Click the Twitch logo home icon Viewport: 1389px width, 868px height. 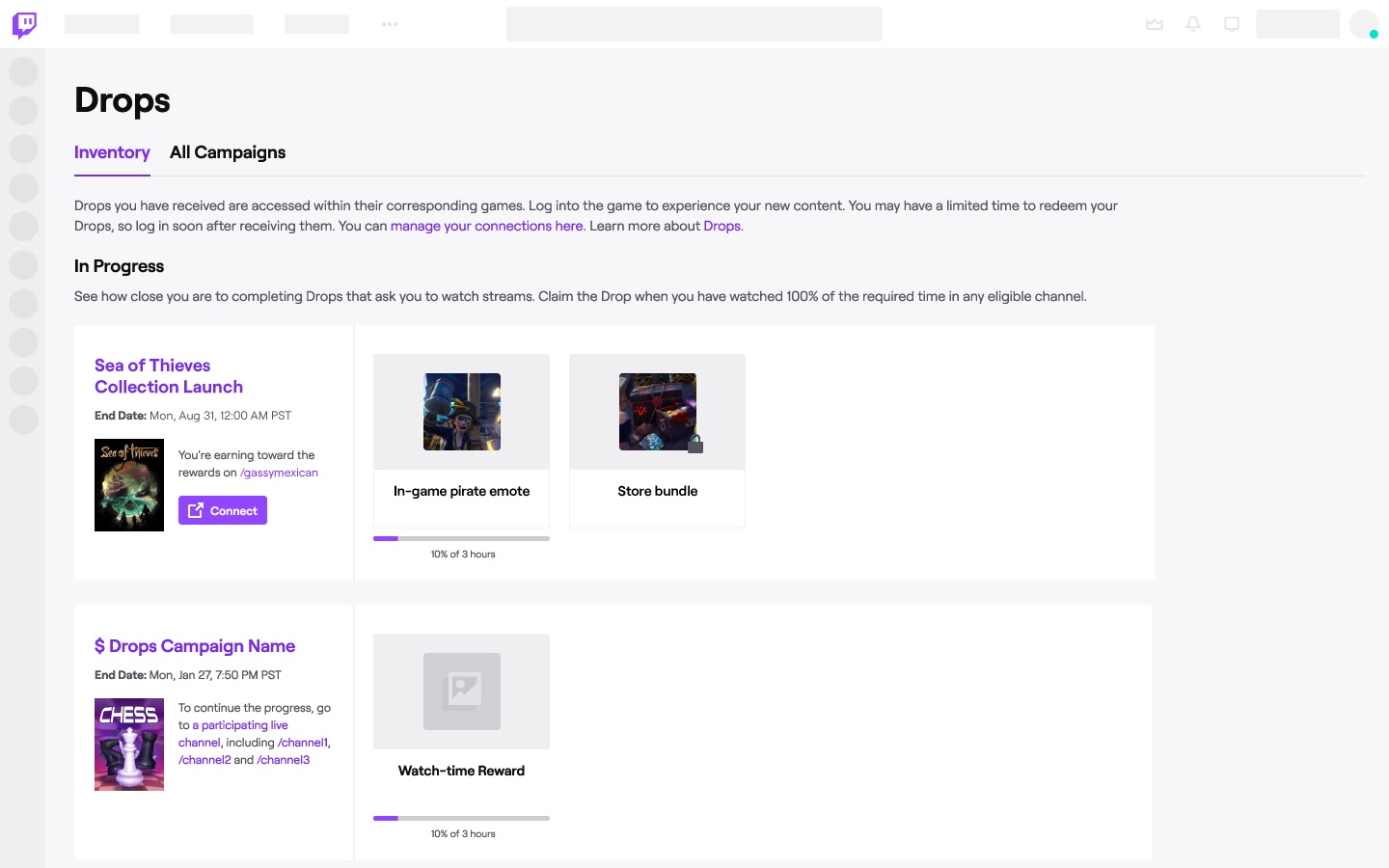pos(24,24)
